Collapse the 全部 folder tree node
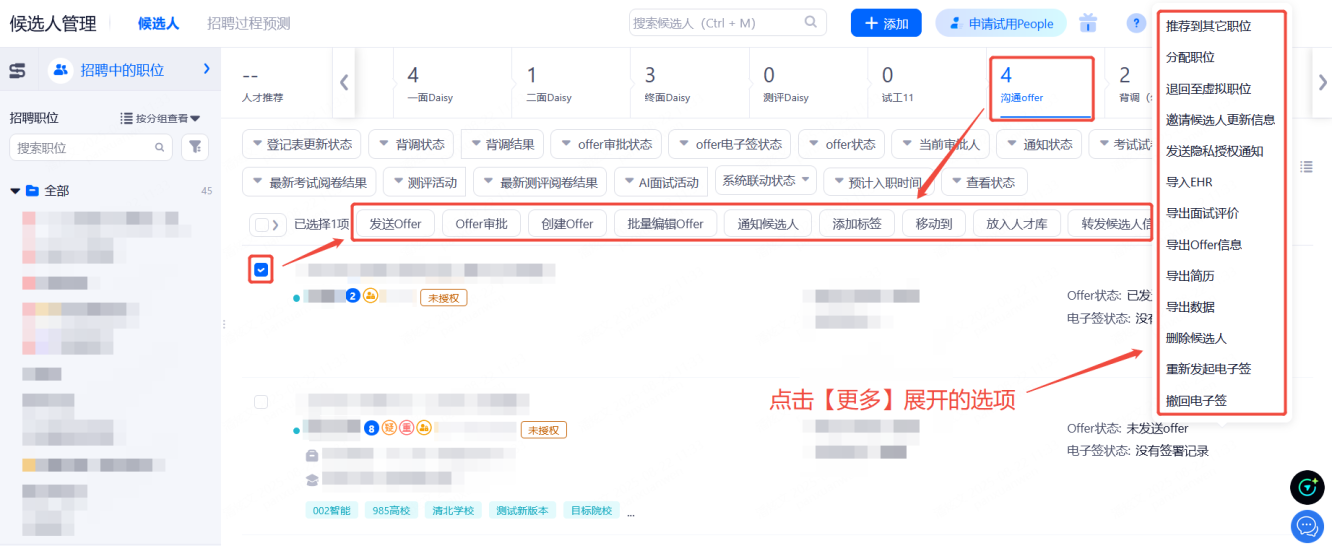1333x547 pixels. [16, 190]
